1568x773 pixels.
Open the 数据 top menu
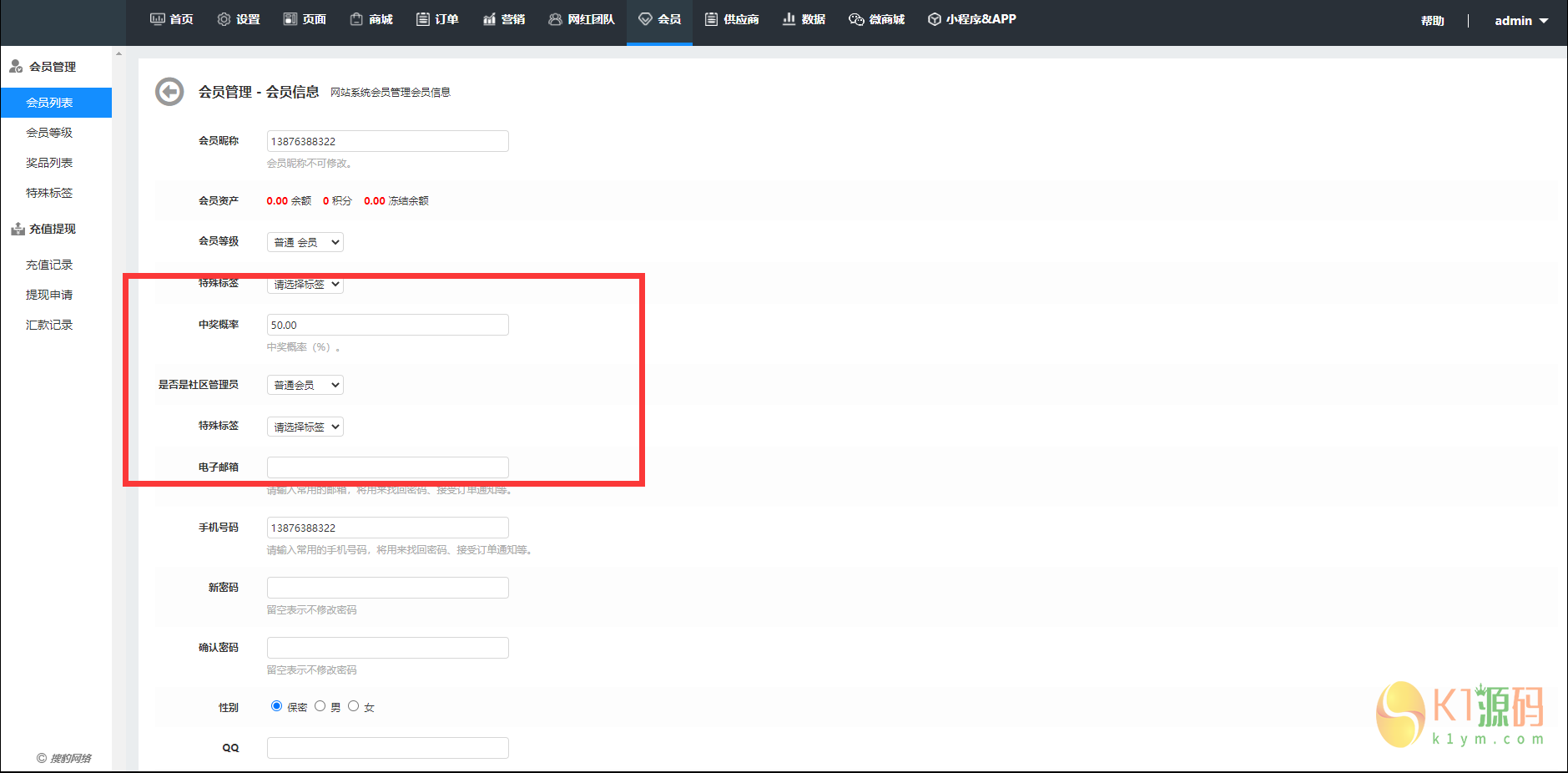point(804,19)
